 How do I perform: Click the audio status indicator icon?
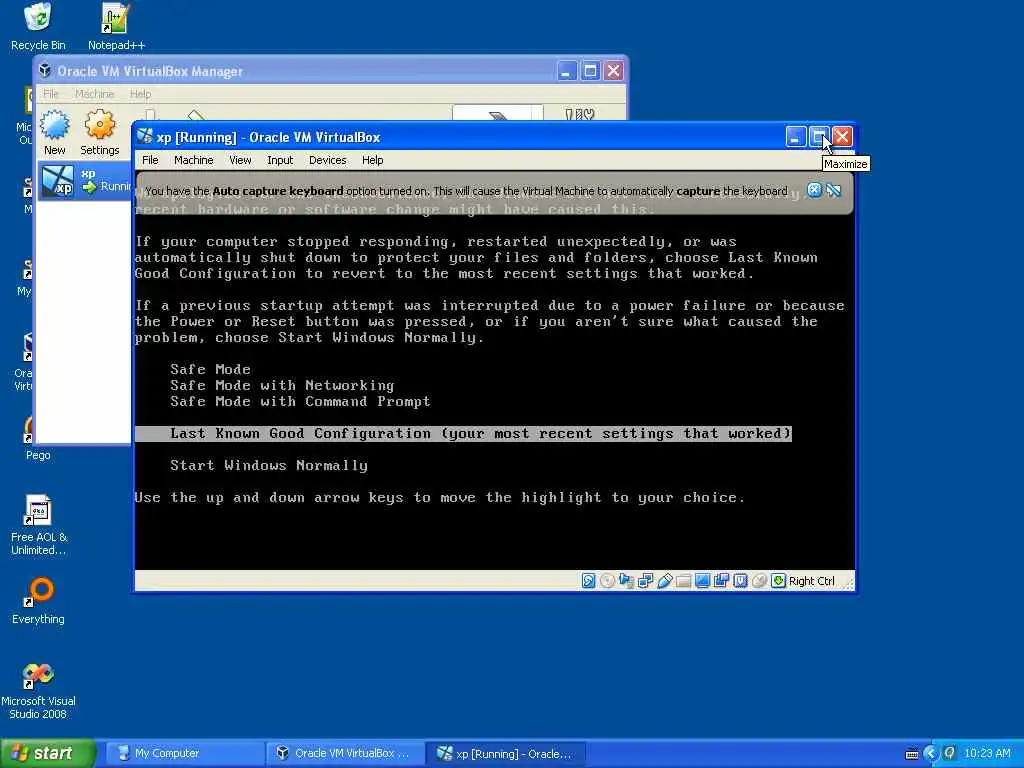click(626, 581)
